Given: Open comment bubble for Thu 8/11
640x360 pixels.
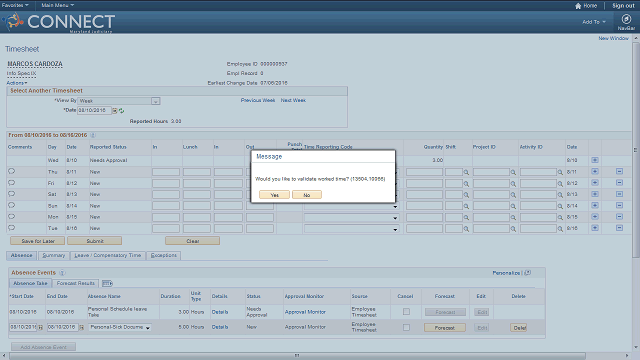Looking at the screenshot, I should pyautogui.click(x=11, y=171).
